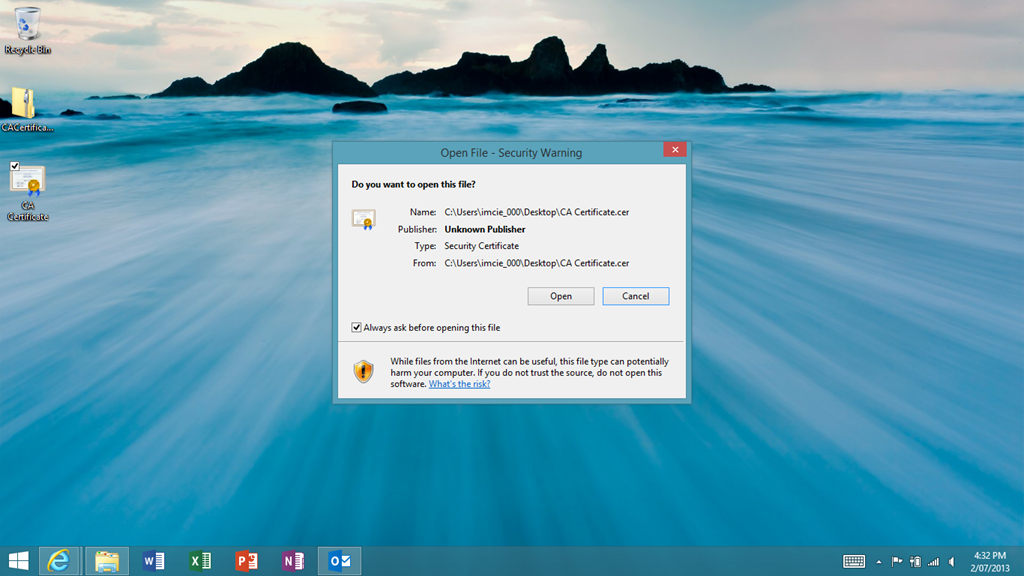
Task: Launch PowerPoint from the taskbar
Action: 246,561
